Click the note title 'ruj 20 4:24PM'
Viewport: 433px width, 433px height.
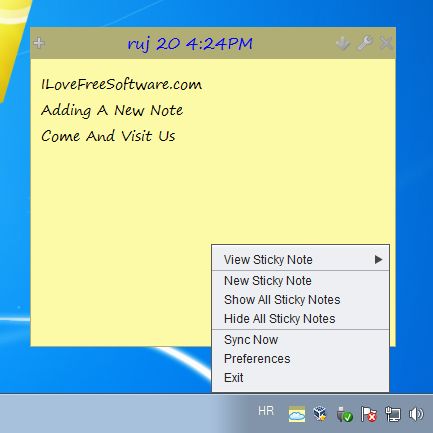[x=190, y=44]
